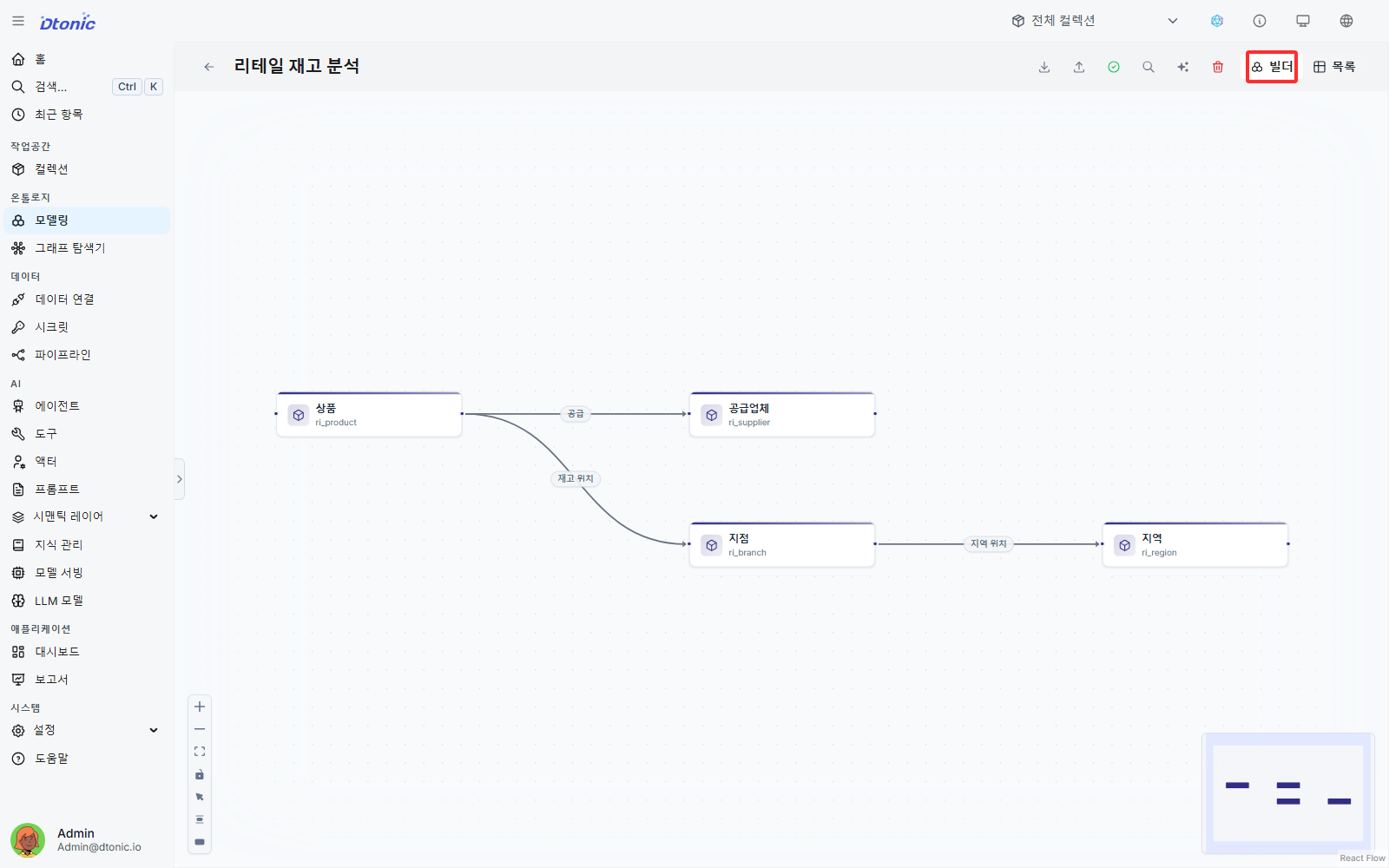Click the AI sparkle icon in toolbar
Viewport: 1389px width, 868px height.
1183,67
